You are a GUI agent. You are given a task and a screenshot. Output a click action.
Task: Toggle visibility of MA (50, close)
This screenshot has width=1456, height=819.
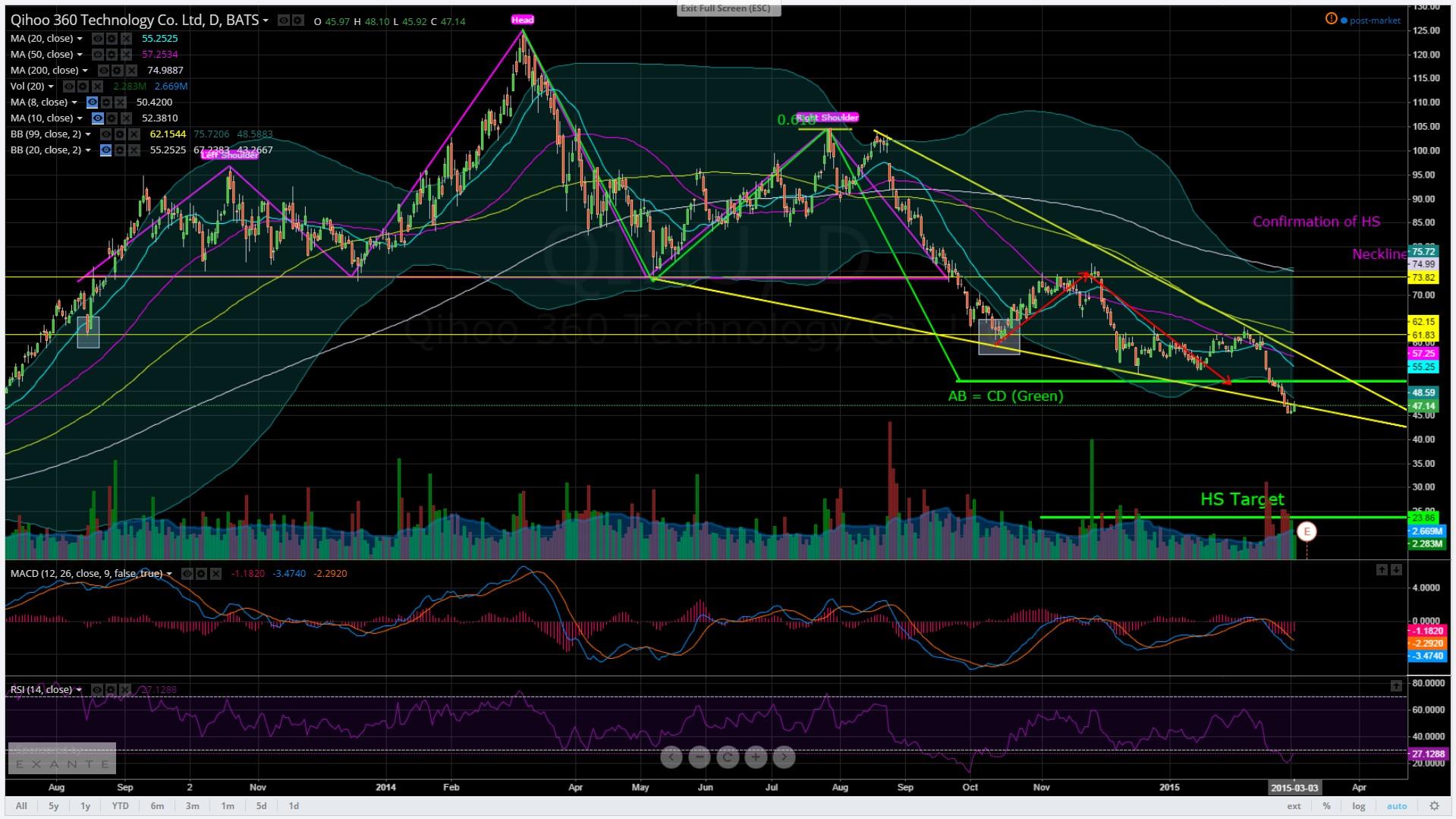pyautogui.click(x=98, y=54)
